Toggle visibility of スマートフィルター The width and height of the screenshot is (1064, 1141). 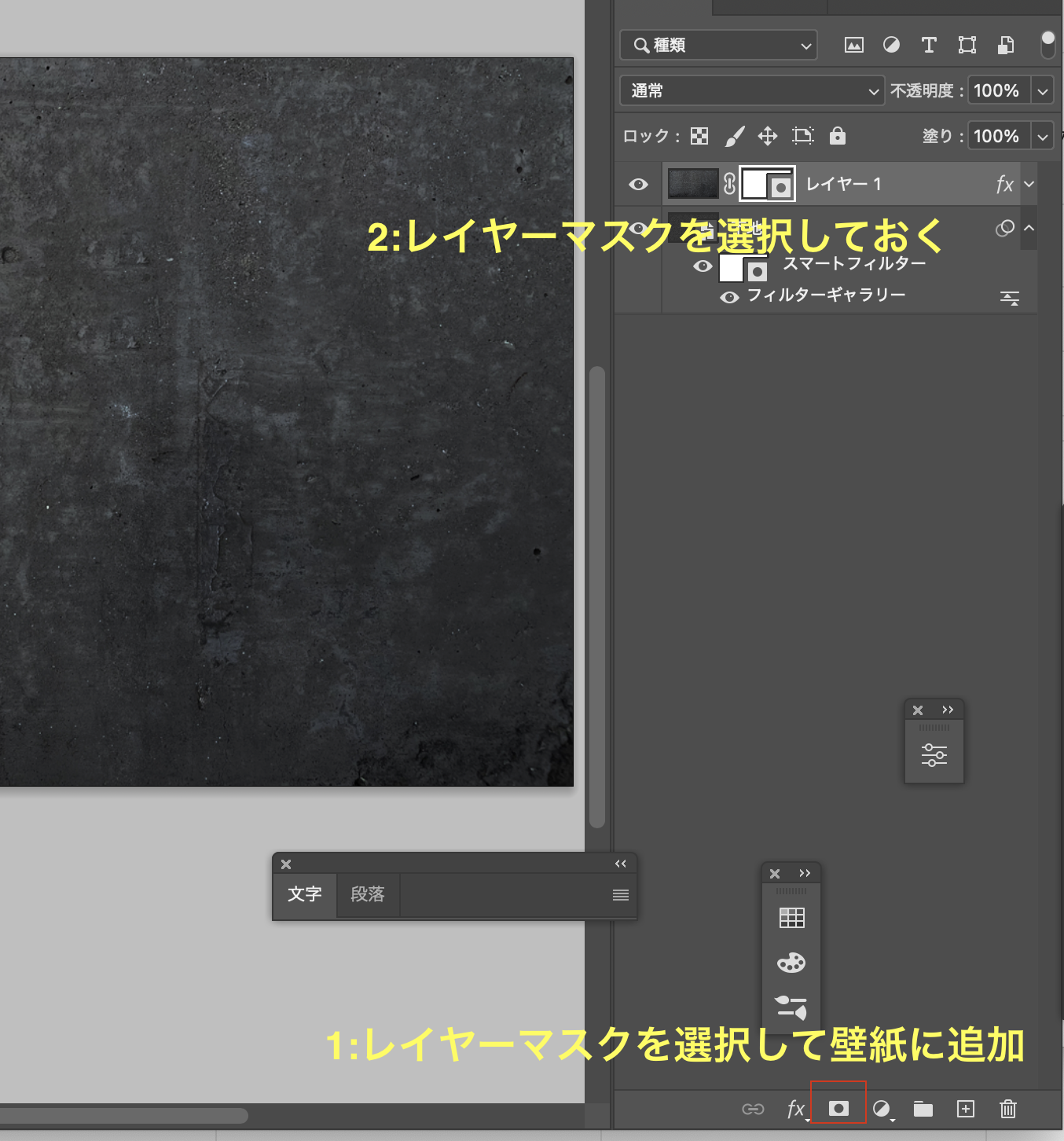click(703, 266)
